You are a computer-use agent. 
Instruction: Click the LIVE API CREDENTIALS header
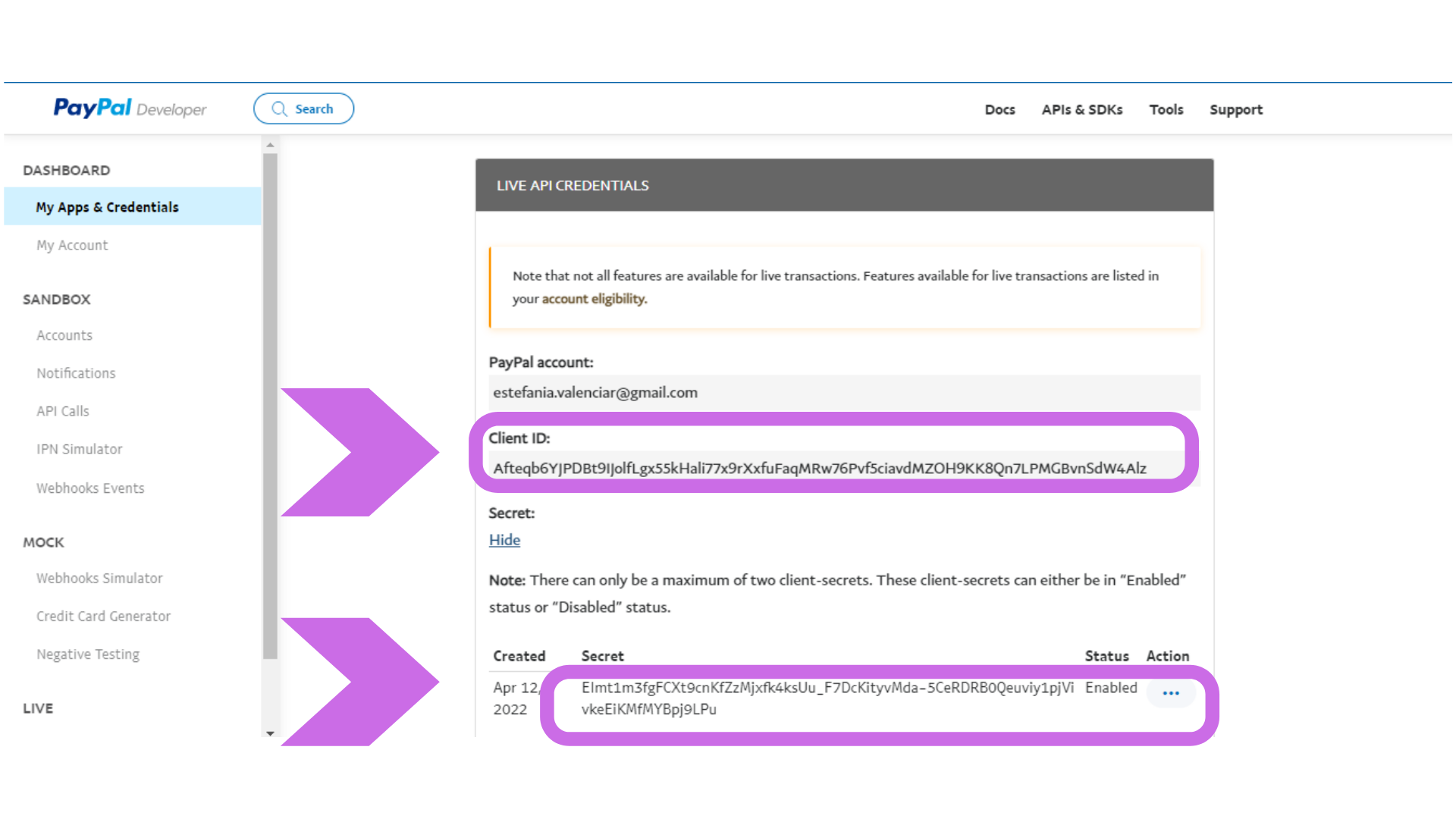844,185
